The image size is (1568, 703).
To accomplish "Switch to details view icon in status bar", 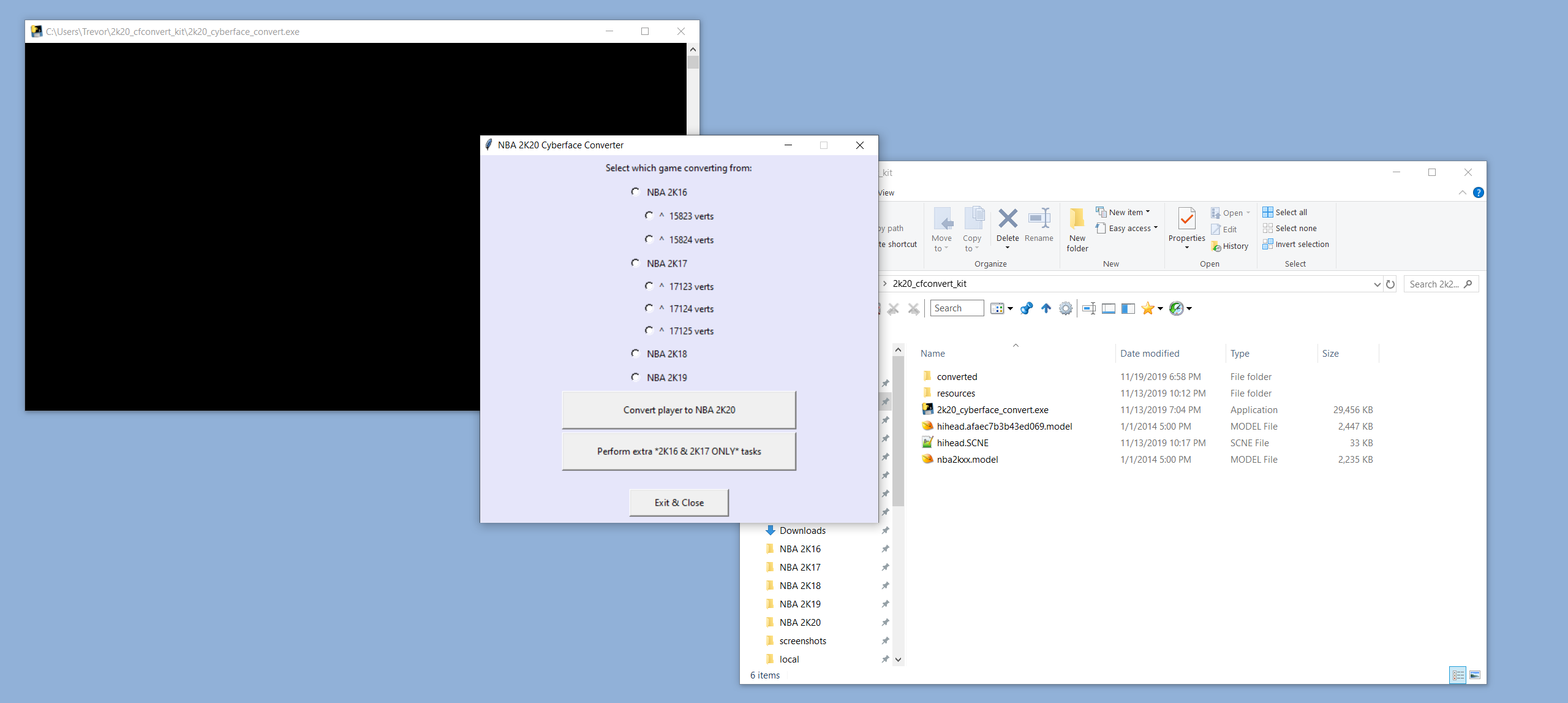I will pos(1458,675).
